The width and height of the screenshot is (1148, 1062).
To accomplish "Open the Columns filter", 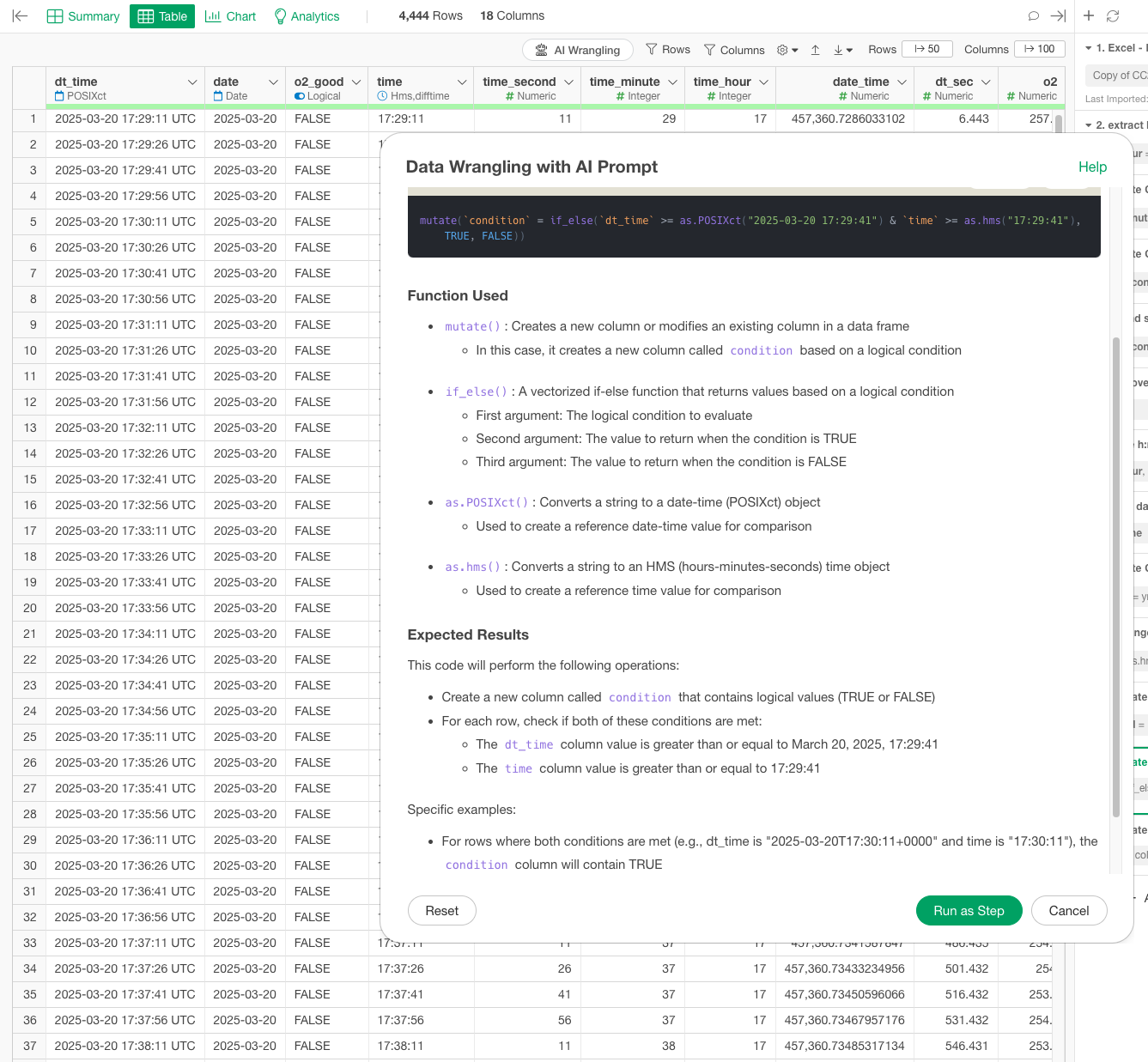I will [734, 50].
